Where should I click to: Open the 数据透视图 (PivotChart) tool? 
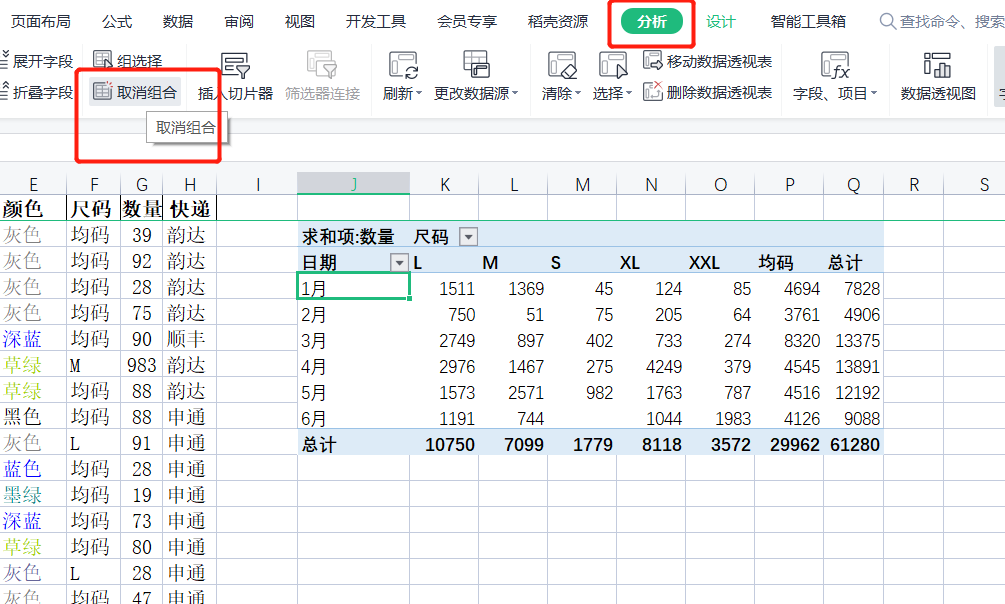tap(937, 66)
